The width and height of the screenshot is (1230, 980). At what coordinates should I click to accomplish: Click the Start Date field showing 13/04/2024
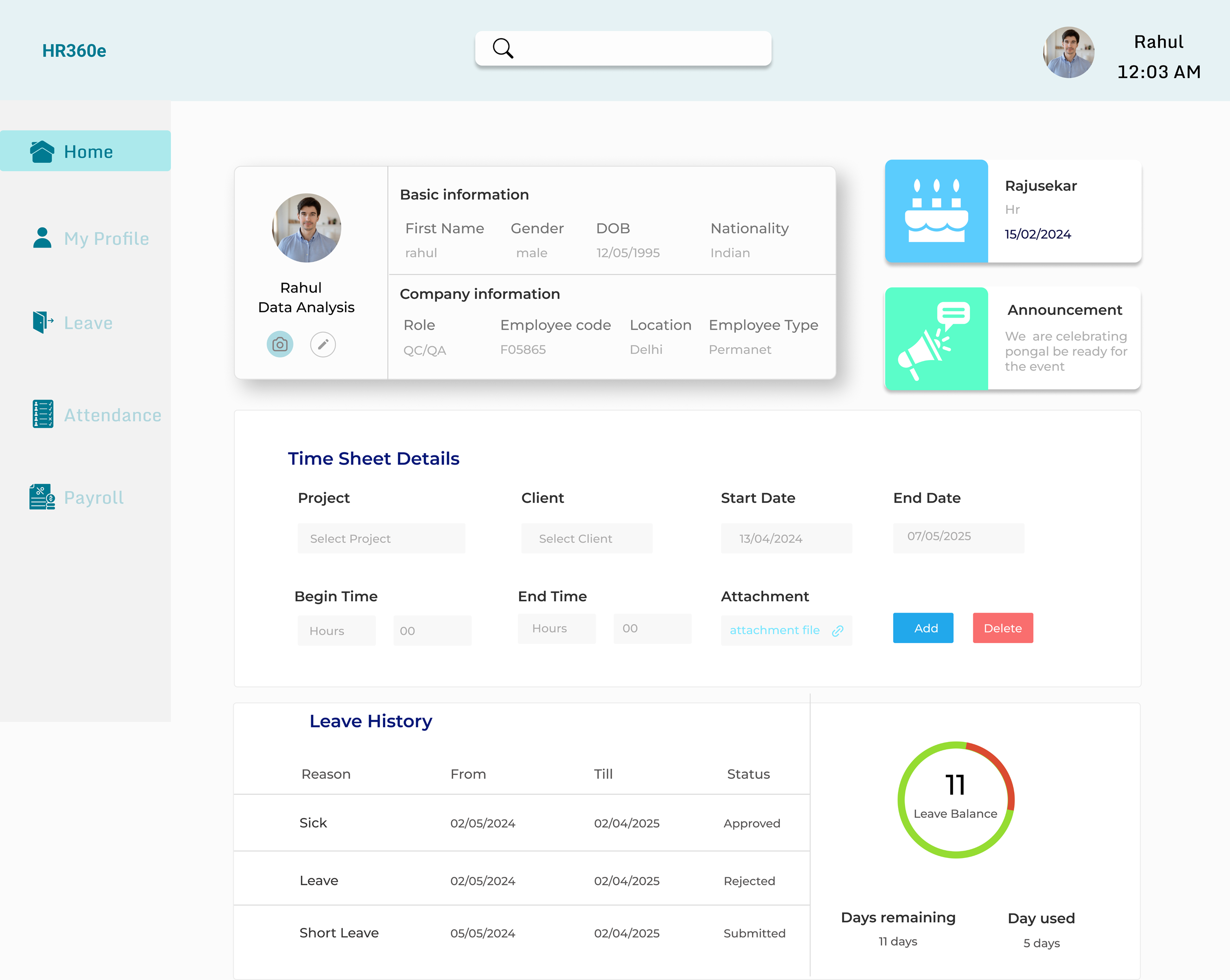coord(786,538)
